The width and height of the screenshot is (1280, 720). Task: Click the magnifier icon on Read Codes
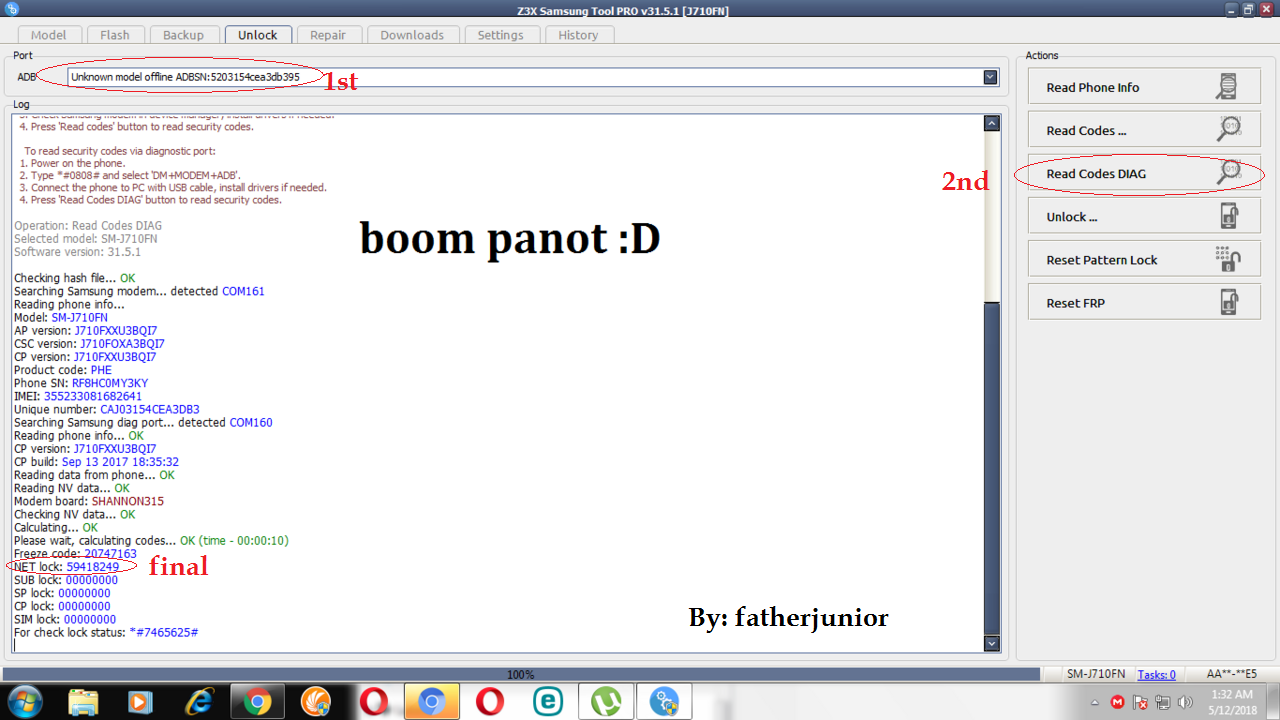coord(1228,130)
